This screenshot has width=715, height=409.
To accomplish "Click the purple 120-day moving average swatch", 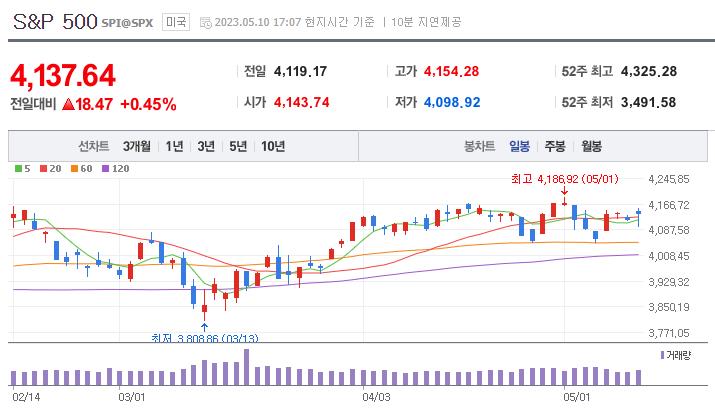I will [105, 169].
